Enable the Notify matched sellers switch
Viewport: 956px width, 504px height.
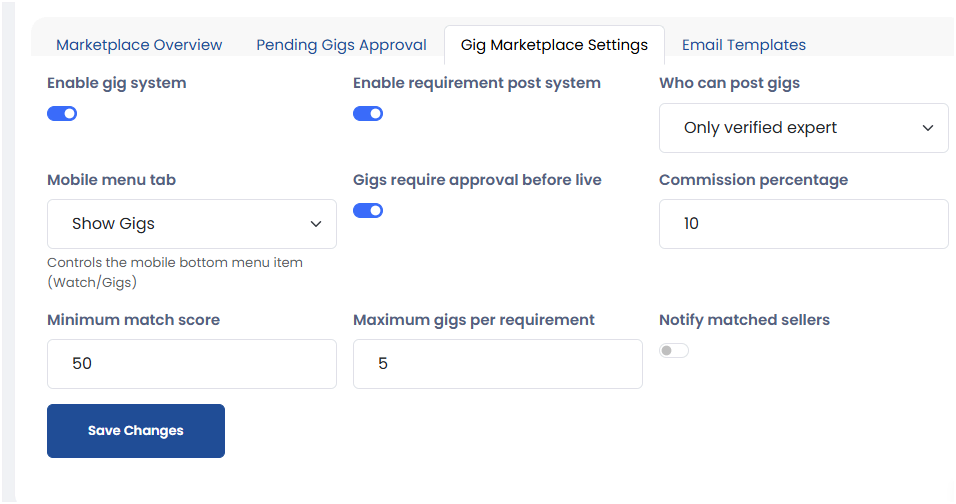click(x=674, y=350)
